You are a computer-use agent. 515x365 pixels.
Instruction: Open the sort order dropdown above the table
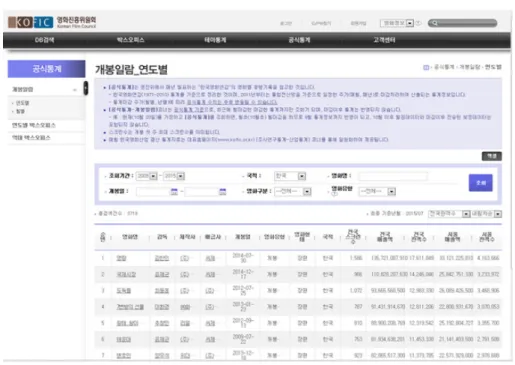(x=486, y=214)
